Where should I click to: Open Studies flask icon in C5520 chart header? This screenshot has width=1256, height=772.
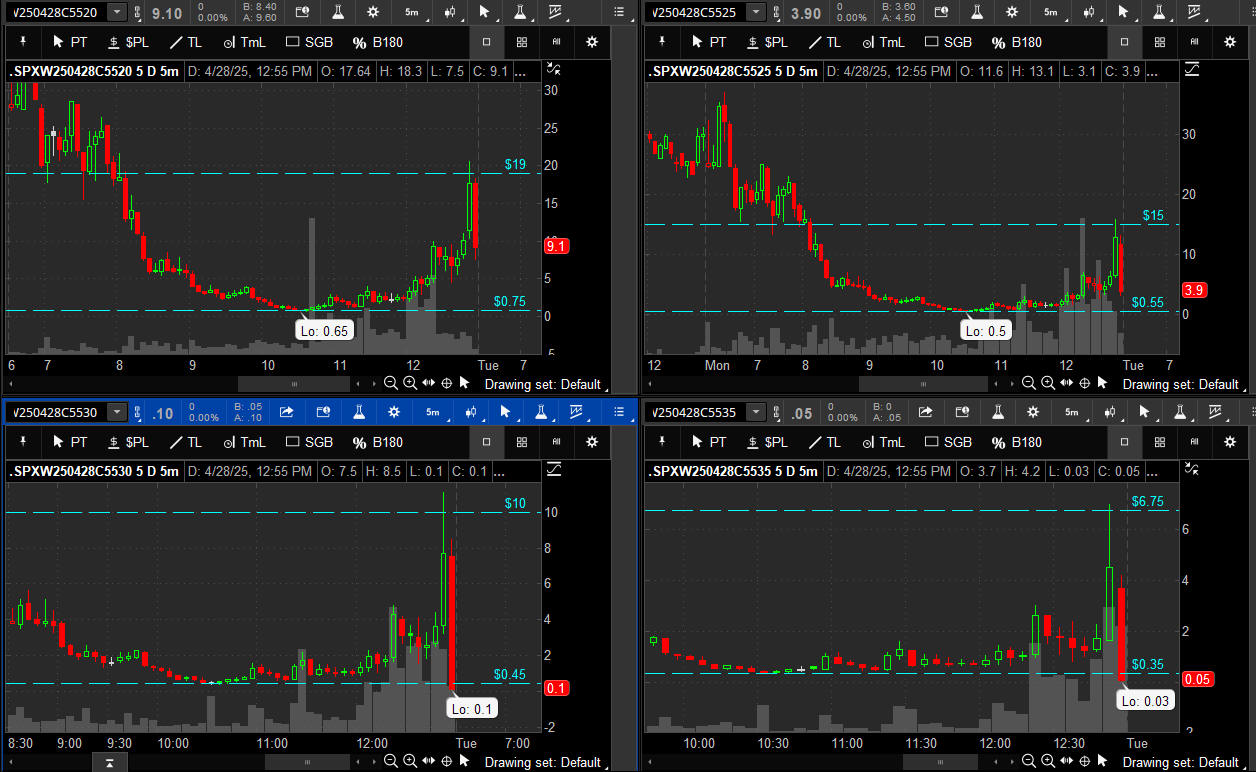pyautogui.click(x=340, y=12)
